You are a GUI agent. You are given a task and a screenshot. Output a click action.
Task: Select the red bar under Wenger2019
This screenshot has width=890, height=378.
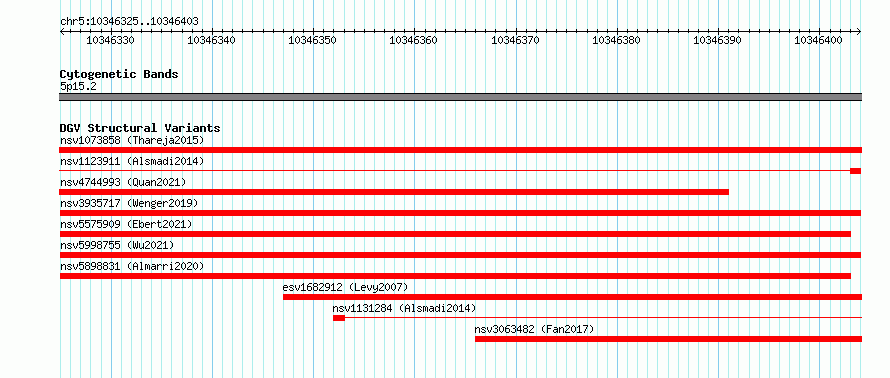460,213
